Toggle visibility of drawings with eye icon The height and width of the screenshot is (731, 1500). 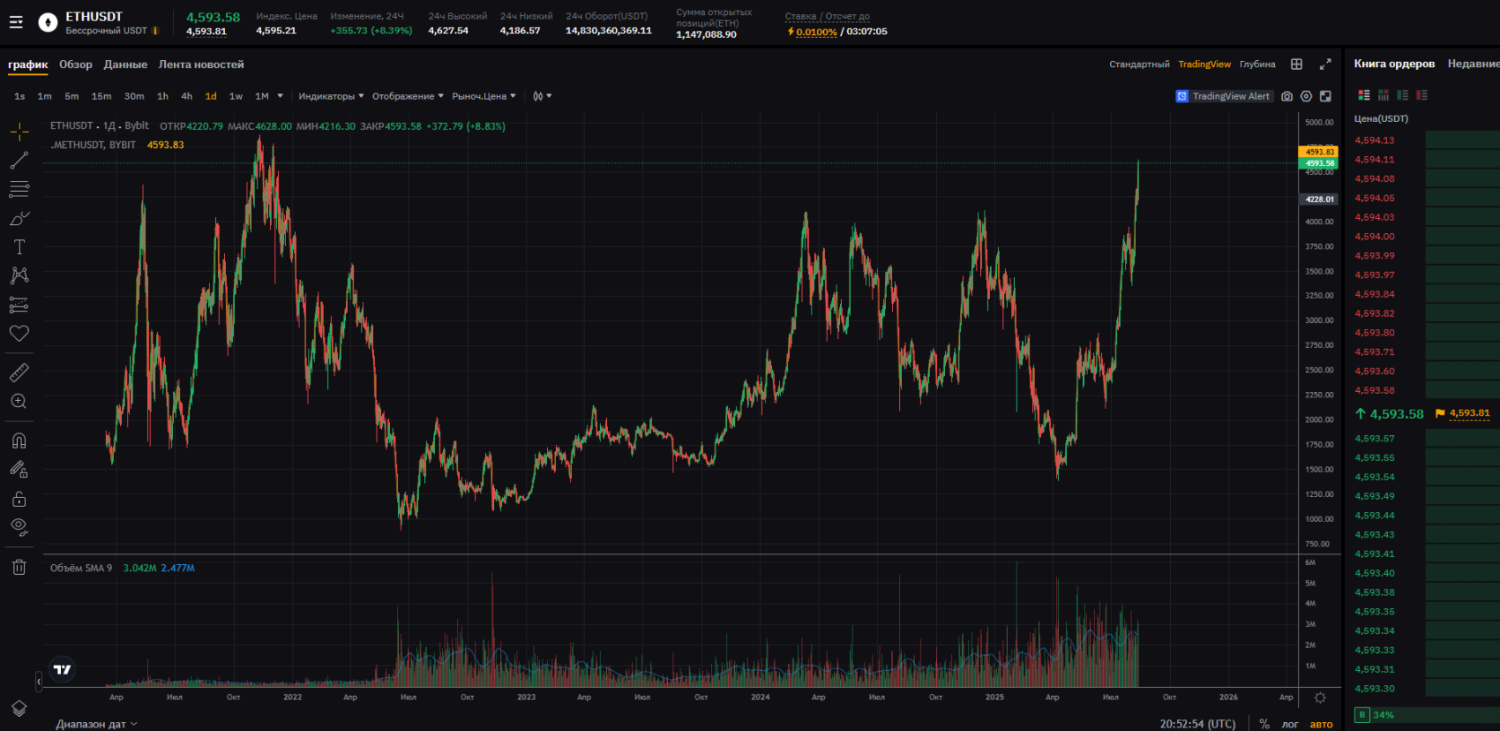point(19,526)
